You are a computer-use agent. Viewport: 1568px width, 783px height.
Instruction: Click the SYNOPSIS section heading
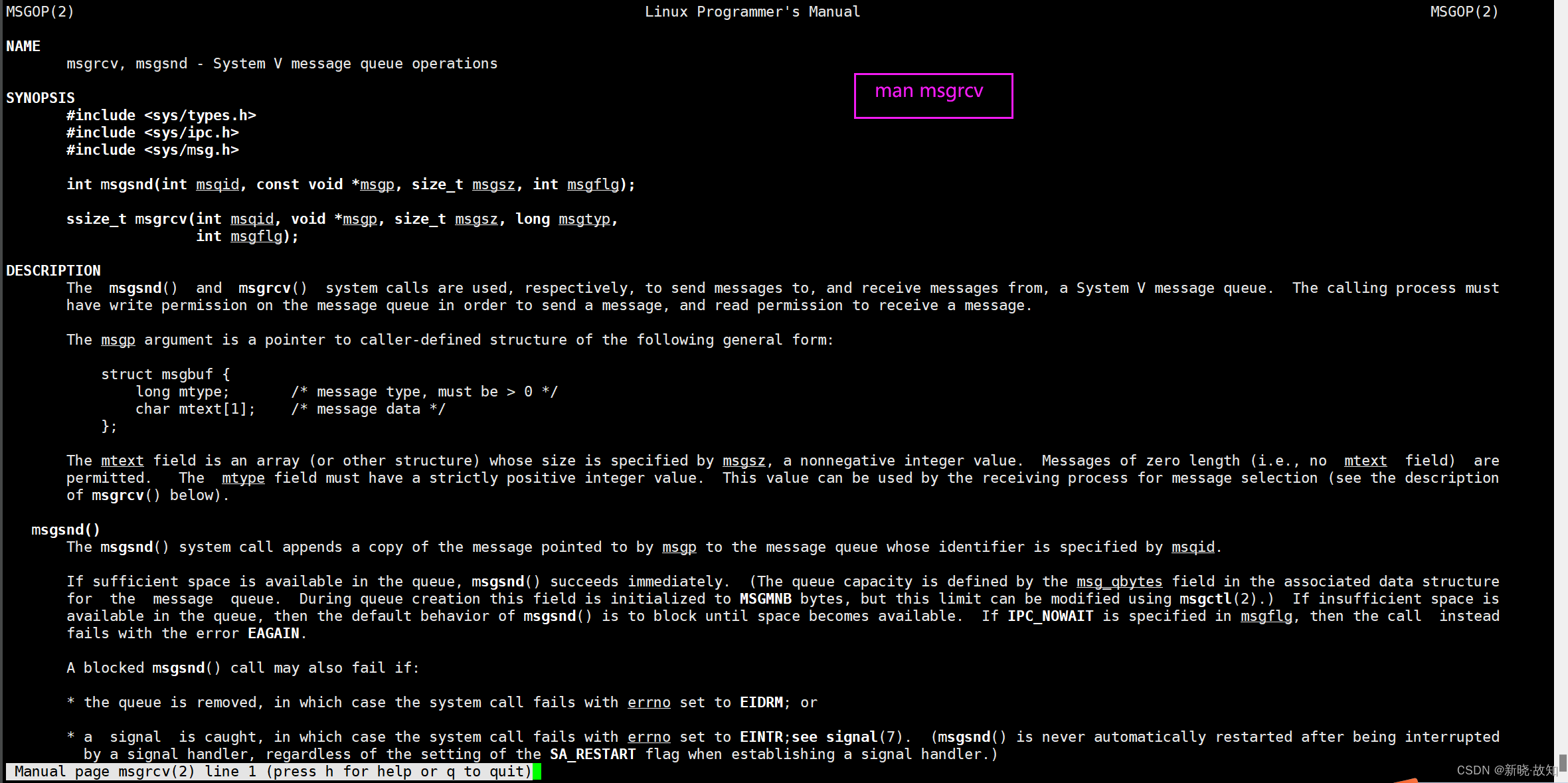pos(40,98)
